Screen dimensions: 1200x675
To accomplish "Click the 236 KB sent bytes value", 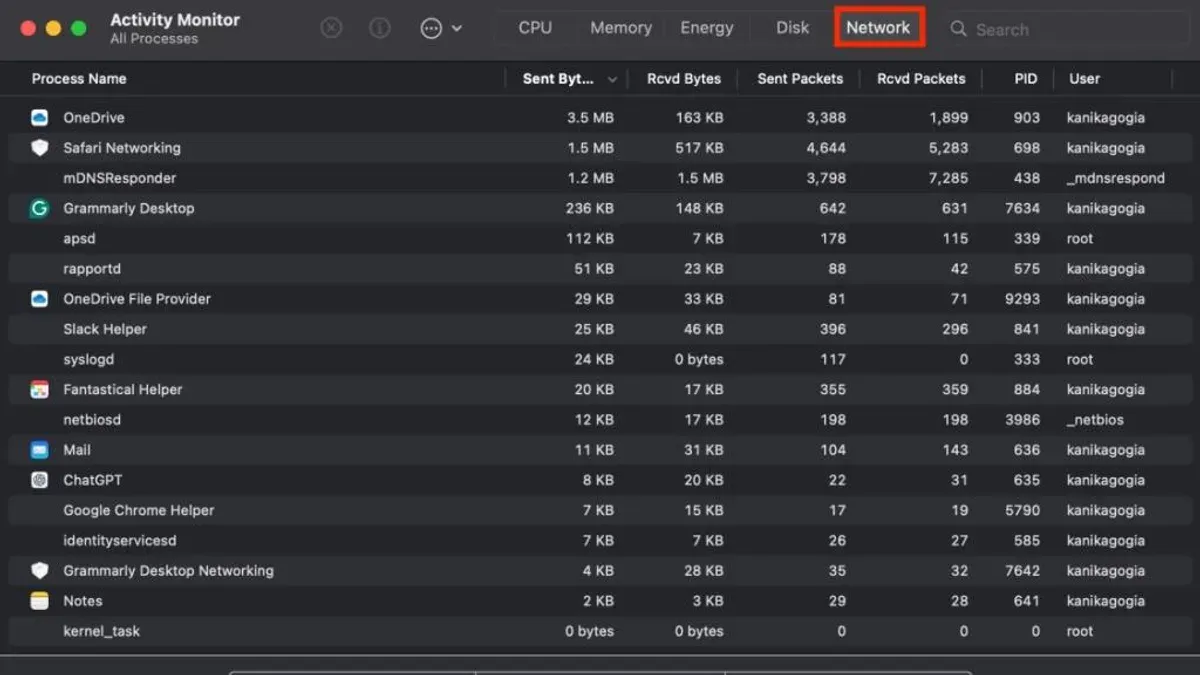I will pyautogui.click(x=590, y=208).
